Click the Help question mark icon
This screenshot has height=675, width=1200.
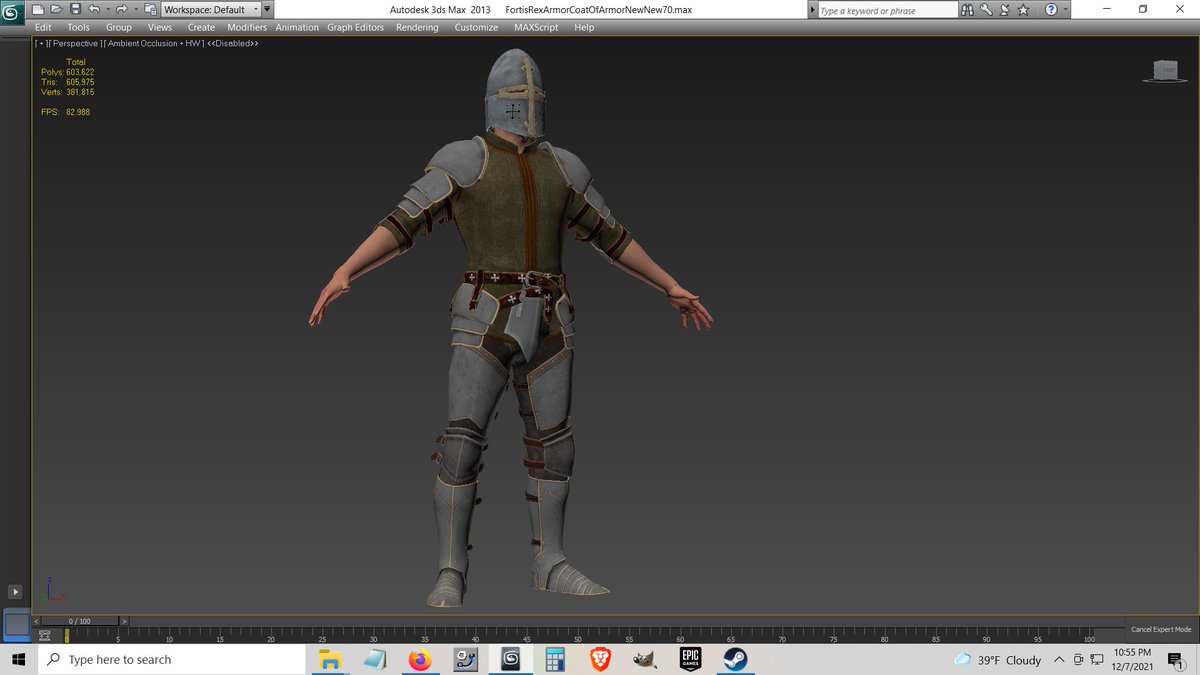(x=1051, y=9)
